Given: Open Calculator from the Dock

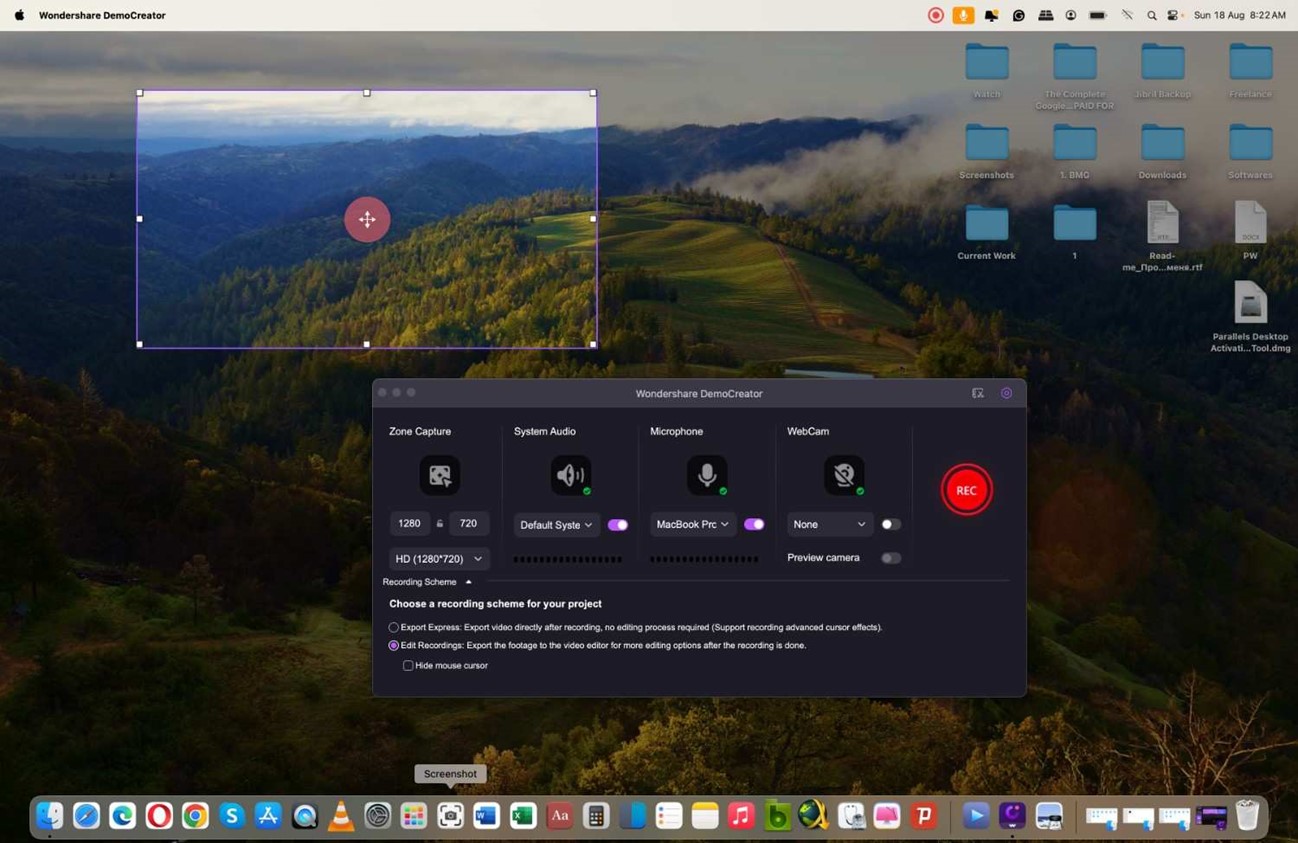Looking at the screenshot, I should coord(596,816).
